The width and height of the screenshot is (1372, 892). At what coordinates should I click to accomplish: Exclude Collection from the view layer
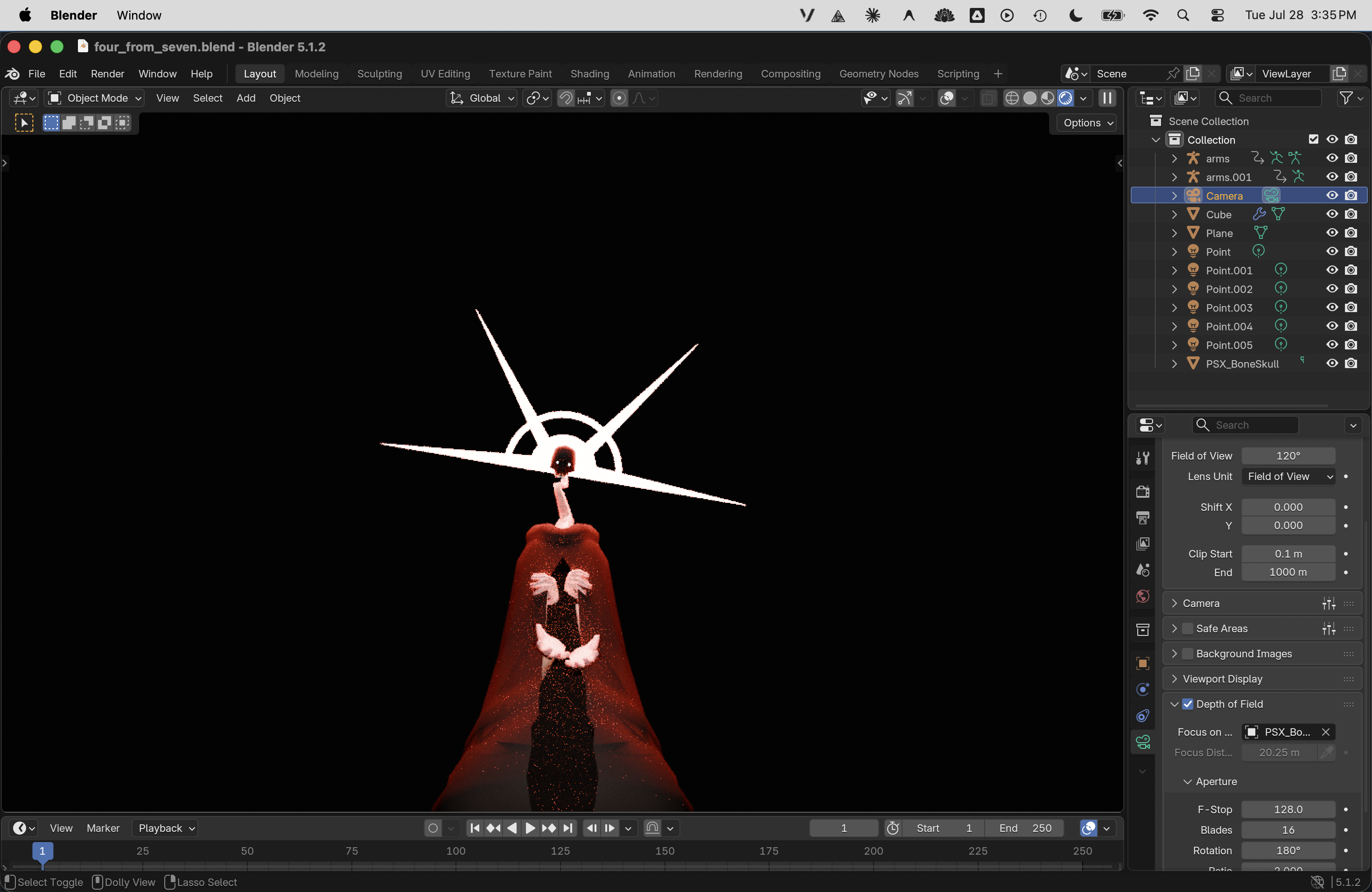click(x=1313, y=139)
